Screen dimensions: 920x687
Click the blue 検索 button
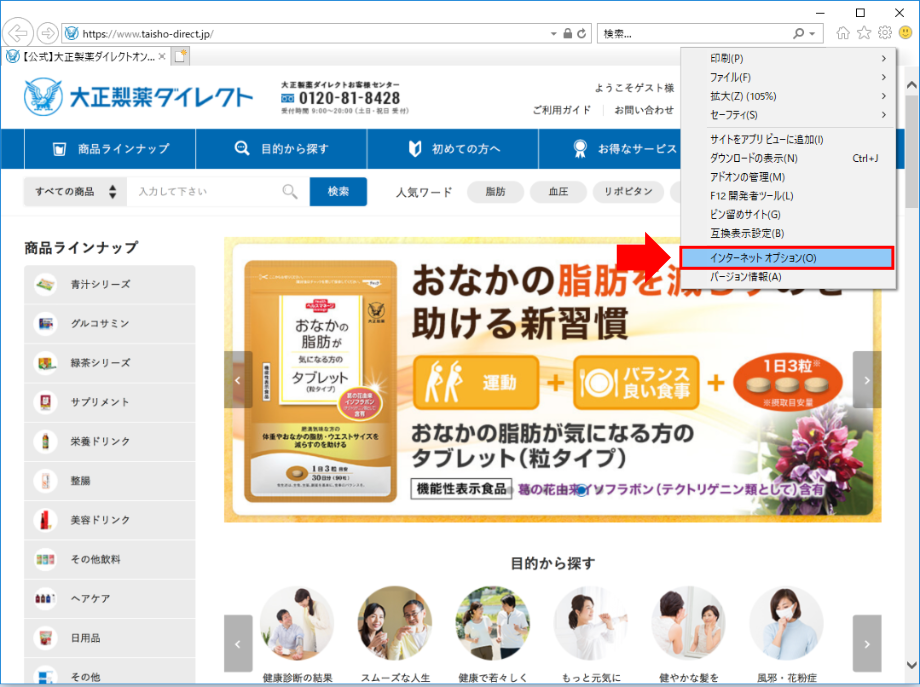coord(339,192)
